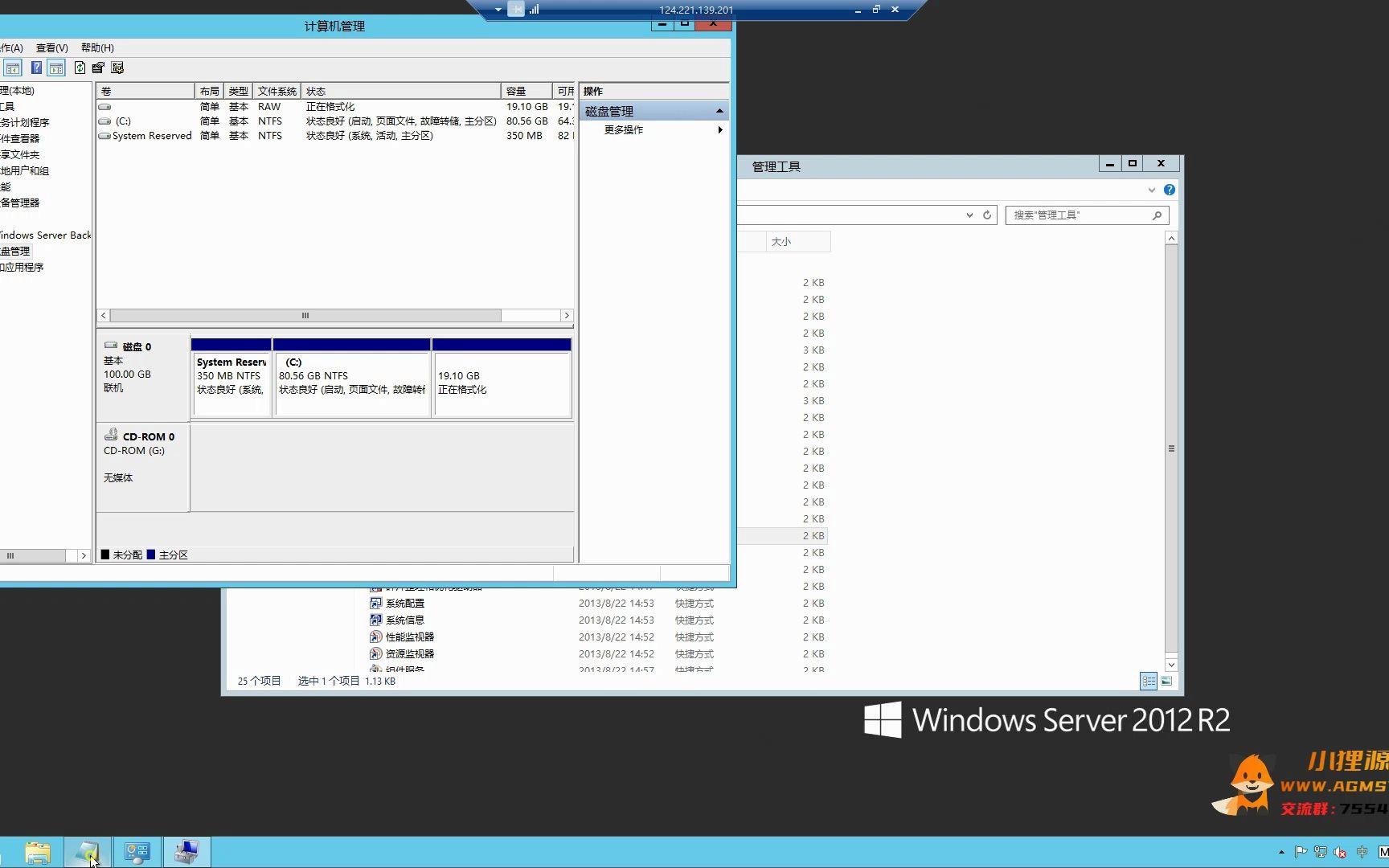Click 更多操作 in the actions pane
Screen dimensions: 1389x868
pos(624,130)
